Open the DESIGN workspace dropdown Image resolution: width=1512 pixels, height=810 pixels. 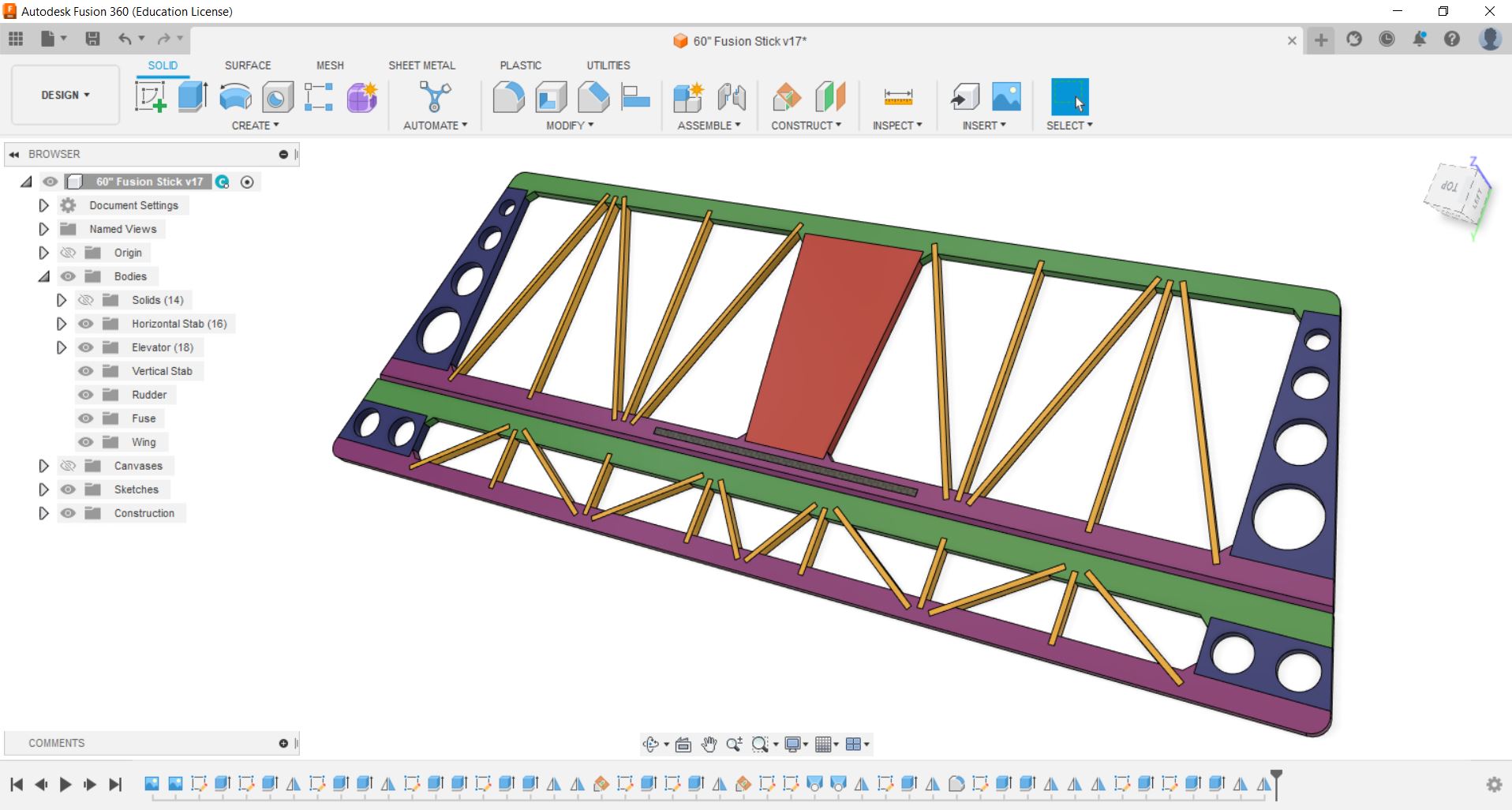point(65,95)
